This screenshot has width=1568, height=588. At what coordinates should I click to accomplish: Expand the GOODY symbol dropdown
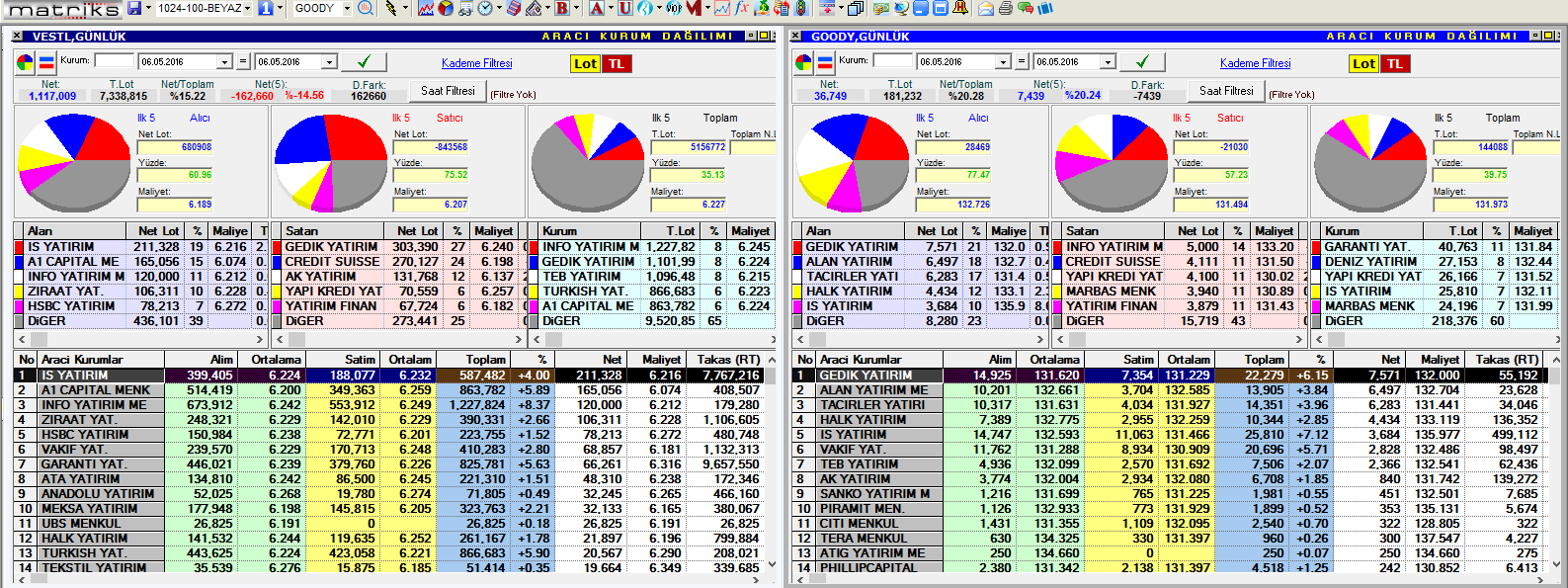pyautogui.click(x=347, y=8)
